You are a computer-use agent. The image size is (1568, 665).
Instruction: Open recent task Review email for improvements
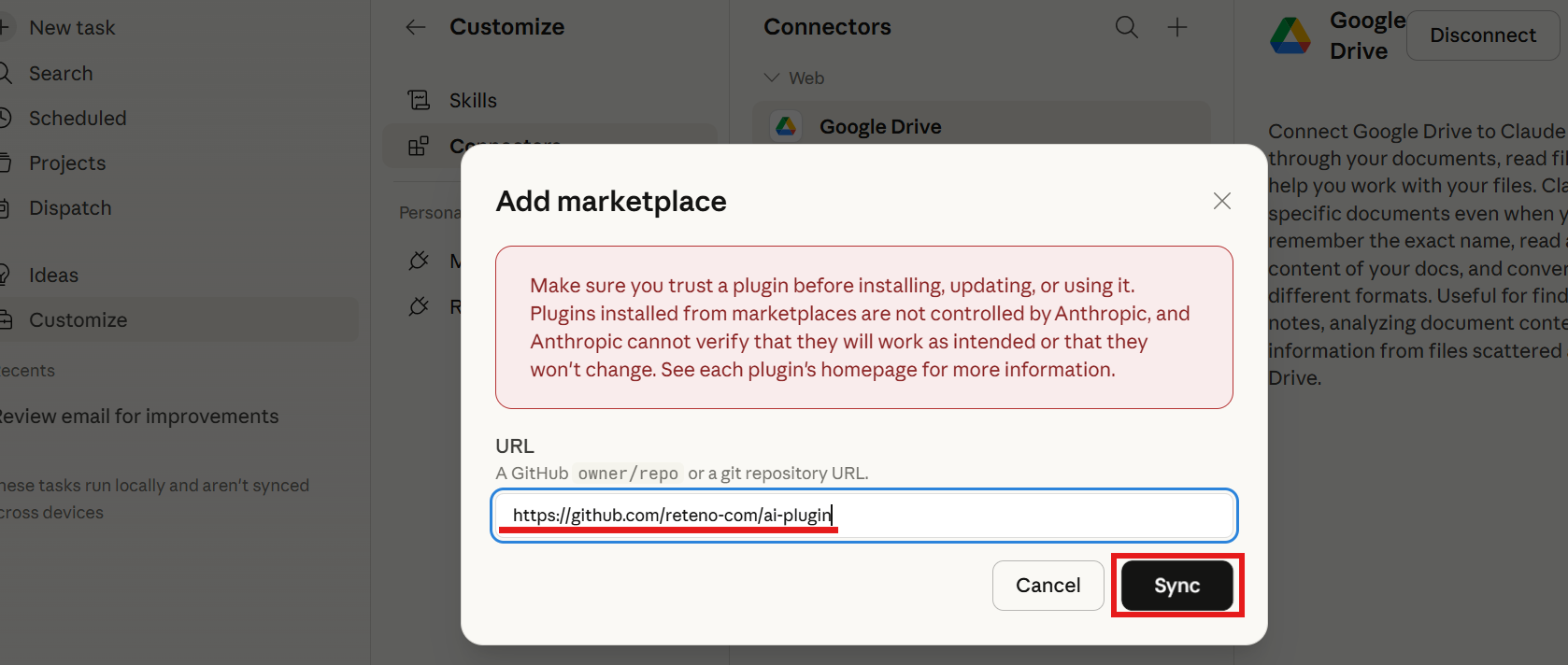[139, 417]
